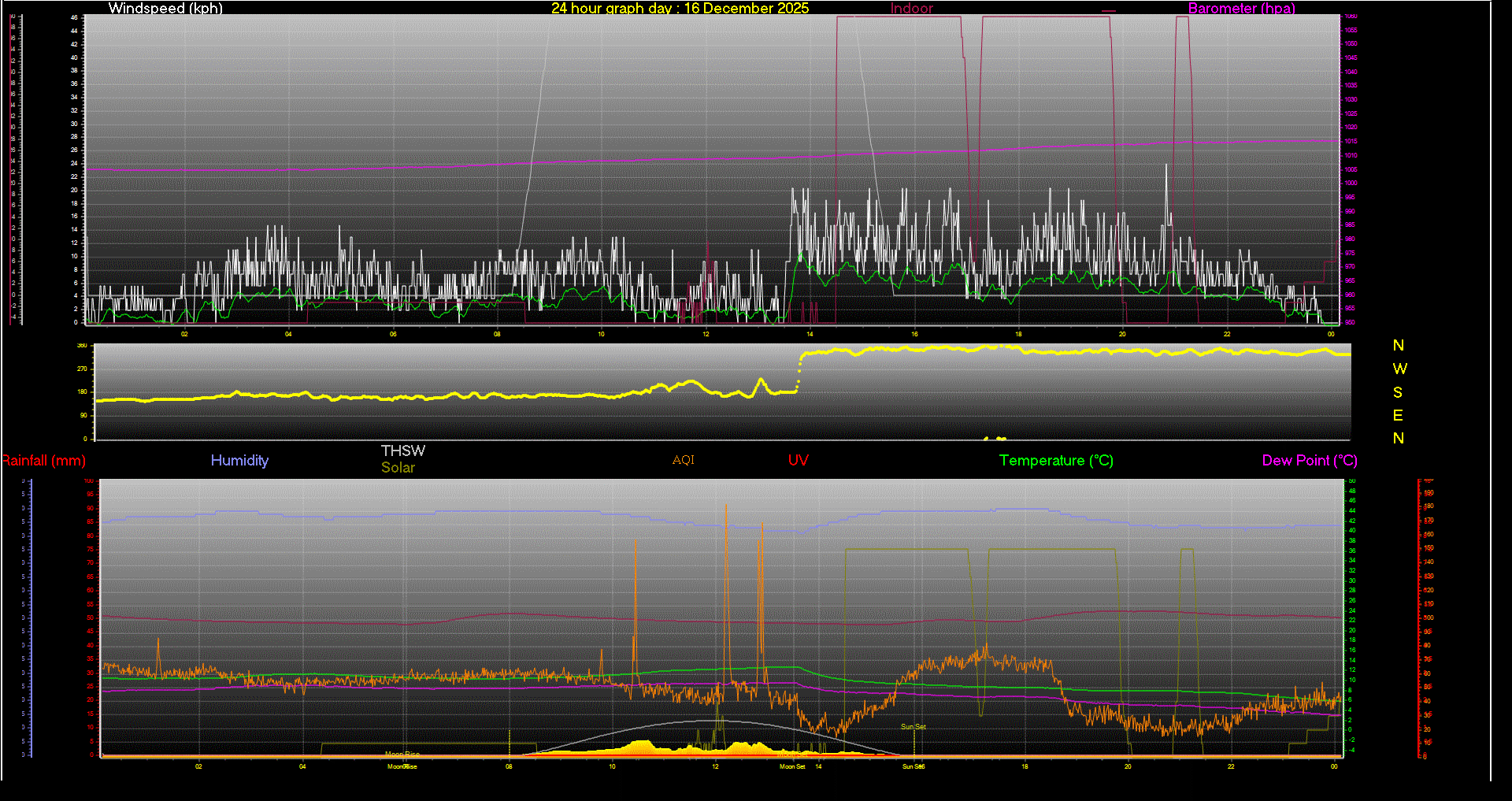This screenshot has width=1512, height=801.
Task: Select the Moon Set label on the timeline
Action: tap(791, 765)
